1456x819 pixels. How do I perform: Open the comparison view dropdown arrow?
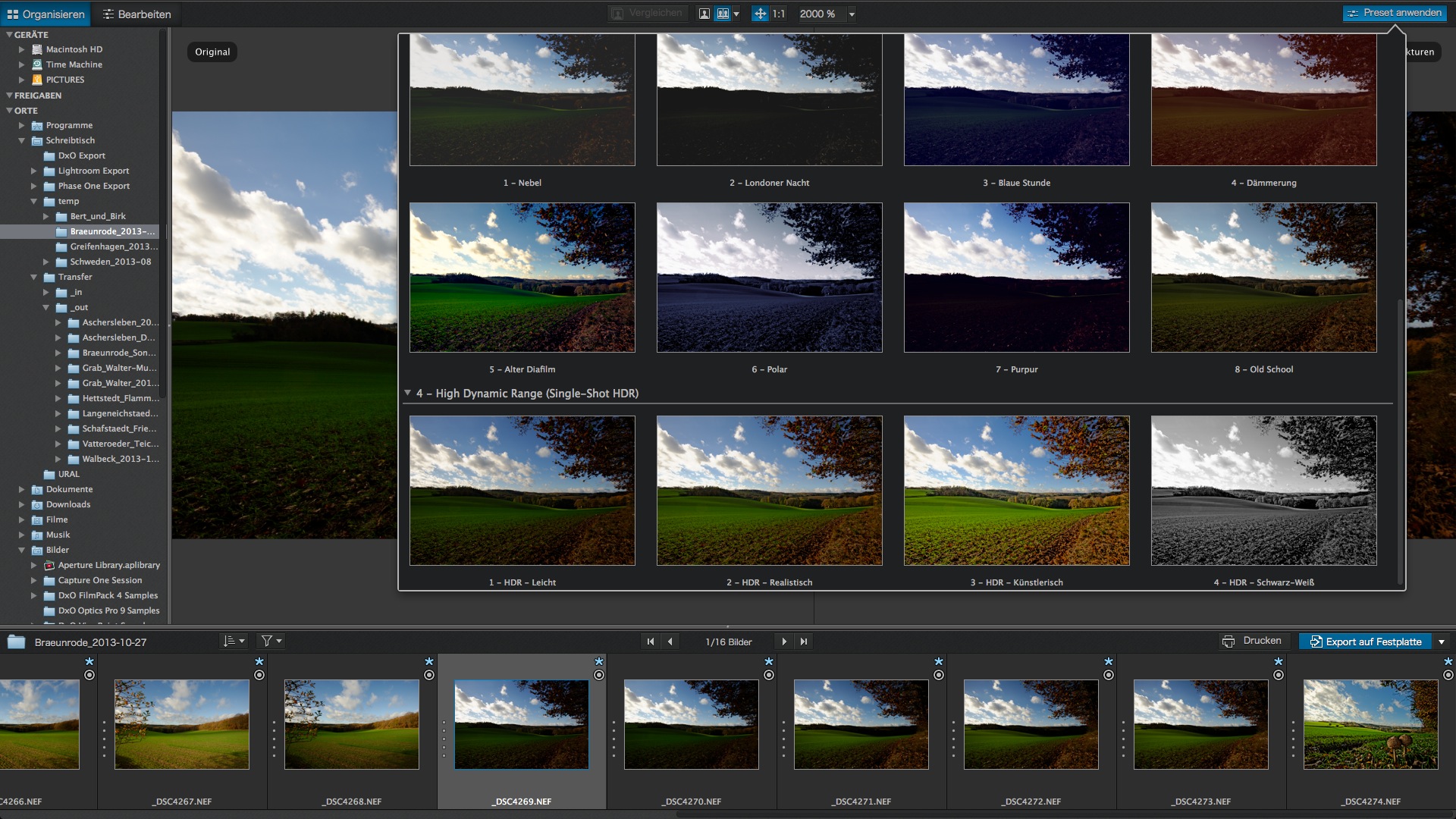pyautogui.click(x=736, y=14)
